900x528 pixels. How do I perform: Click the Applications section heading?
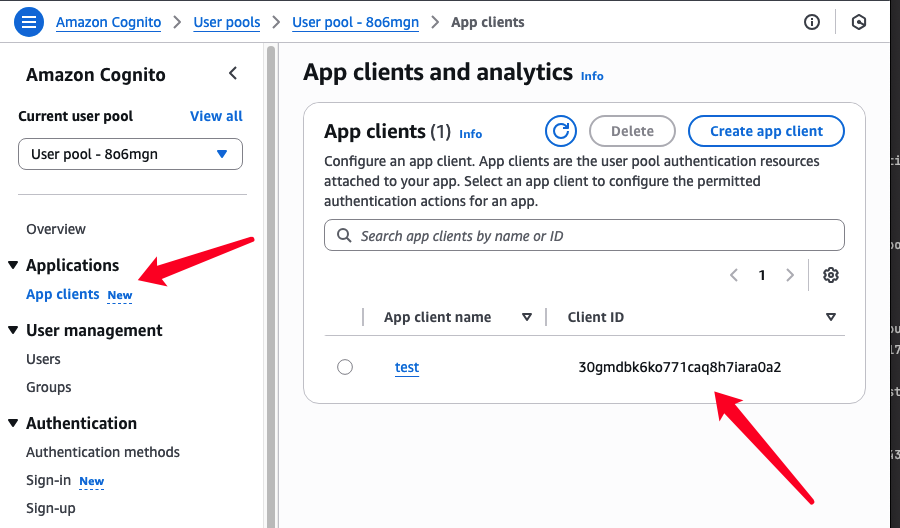click(72, 265)
